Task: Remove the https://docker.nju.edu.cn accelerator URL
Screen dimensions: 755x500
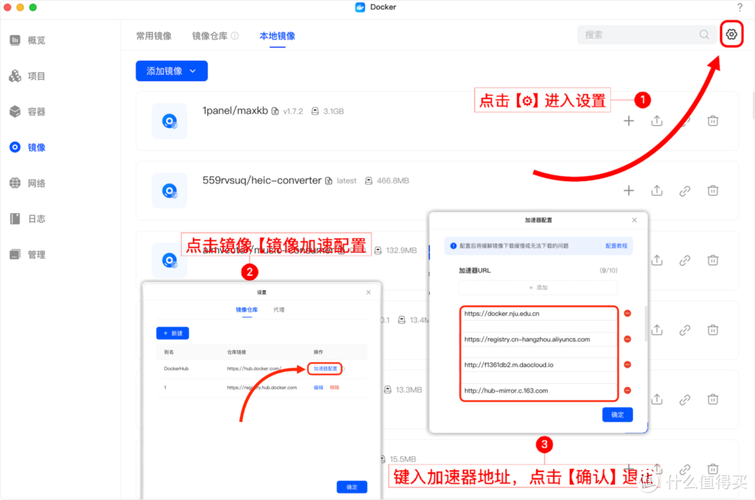Action: [627, 313]
